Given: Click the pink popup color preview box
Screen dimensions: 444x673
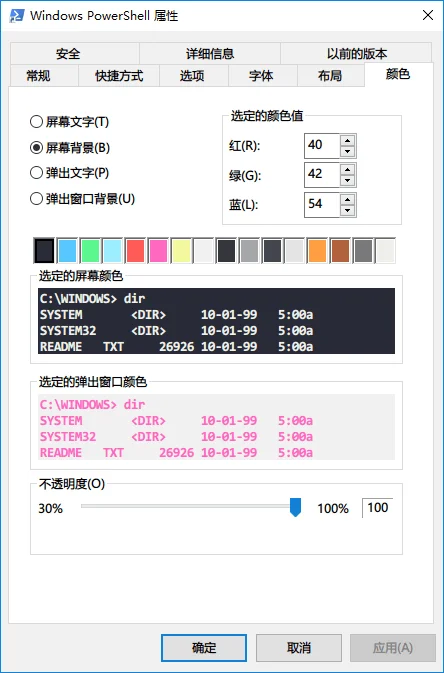Looking at the screenshot, I should point(216,427).
